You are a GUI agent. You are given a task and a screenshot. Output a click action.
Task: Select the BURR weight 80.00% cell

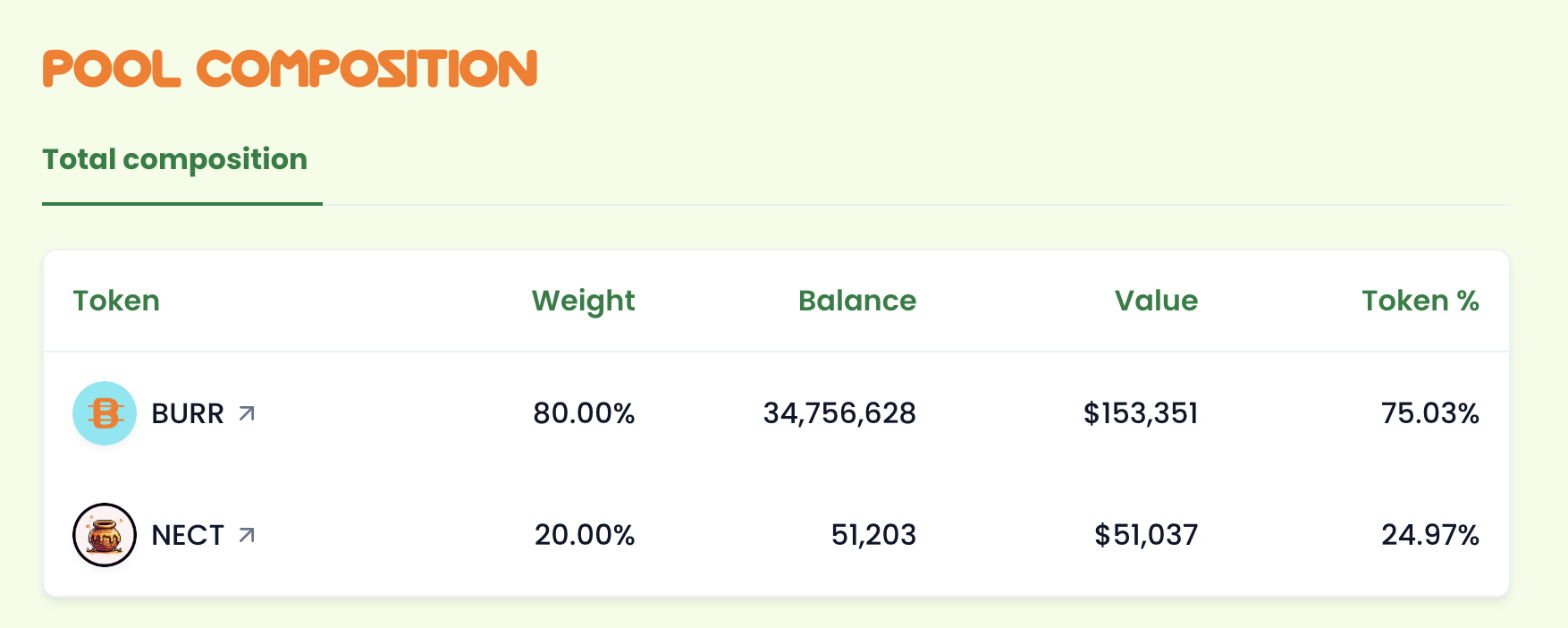click(584, 413)
